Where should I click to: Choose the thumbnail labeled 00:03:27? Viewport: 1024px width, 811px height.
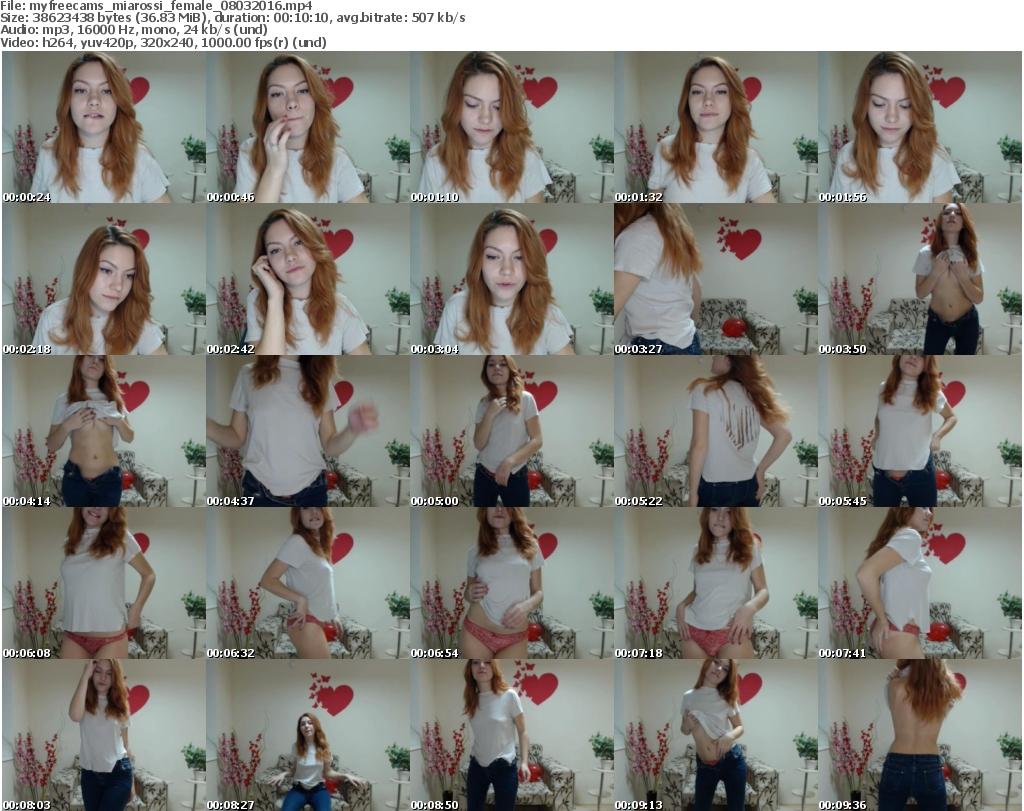tap(716, 279)
